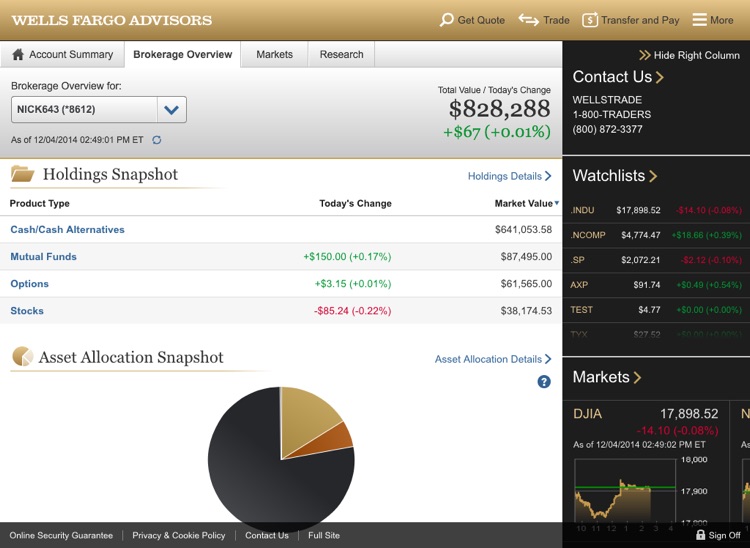This screenshot has width=750, height=548.
Task: Switch to the Brokerage Overview tab
Action: 183,54
